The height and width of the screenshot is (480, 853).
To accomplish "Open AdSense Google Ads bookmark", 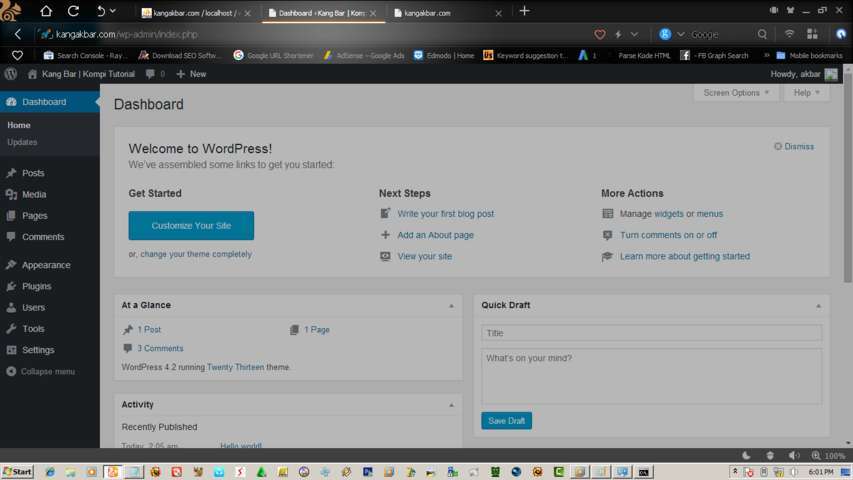I will point(364,56).
